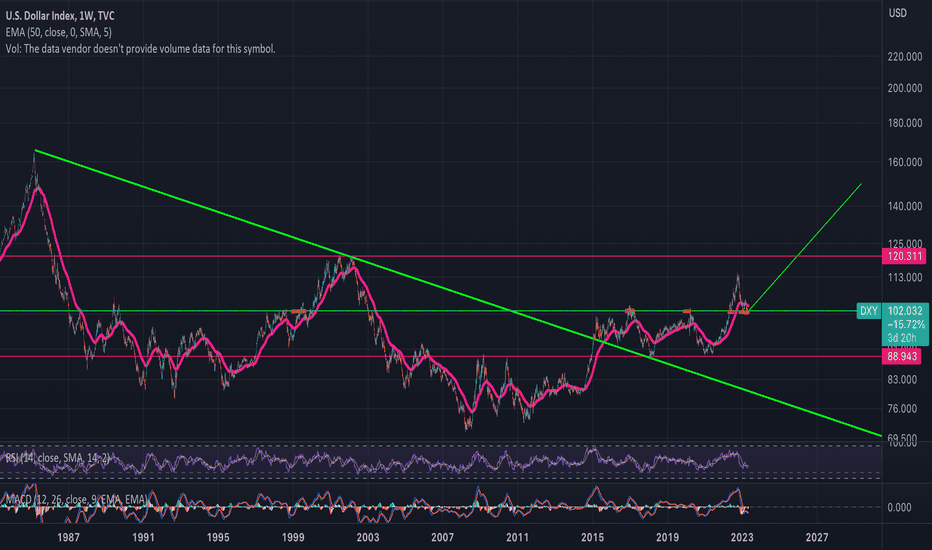Viewport: 932px width, 550px height.
Task: Select the -15.72% change label
Action: [906, 325]
